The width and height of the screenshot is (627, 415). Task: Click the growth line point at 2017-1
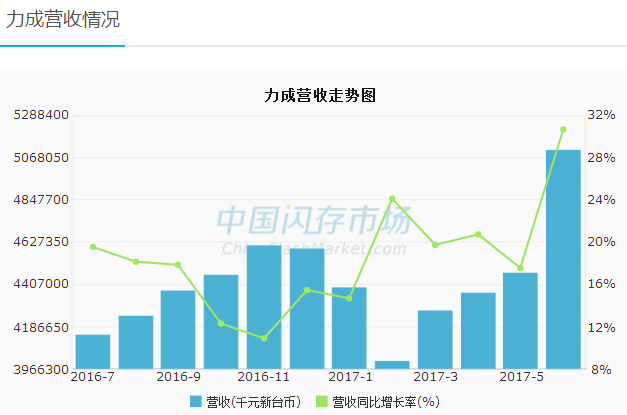[349, 298]
